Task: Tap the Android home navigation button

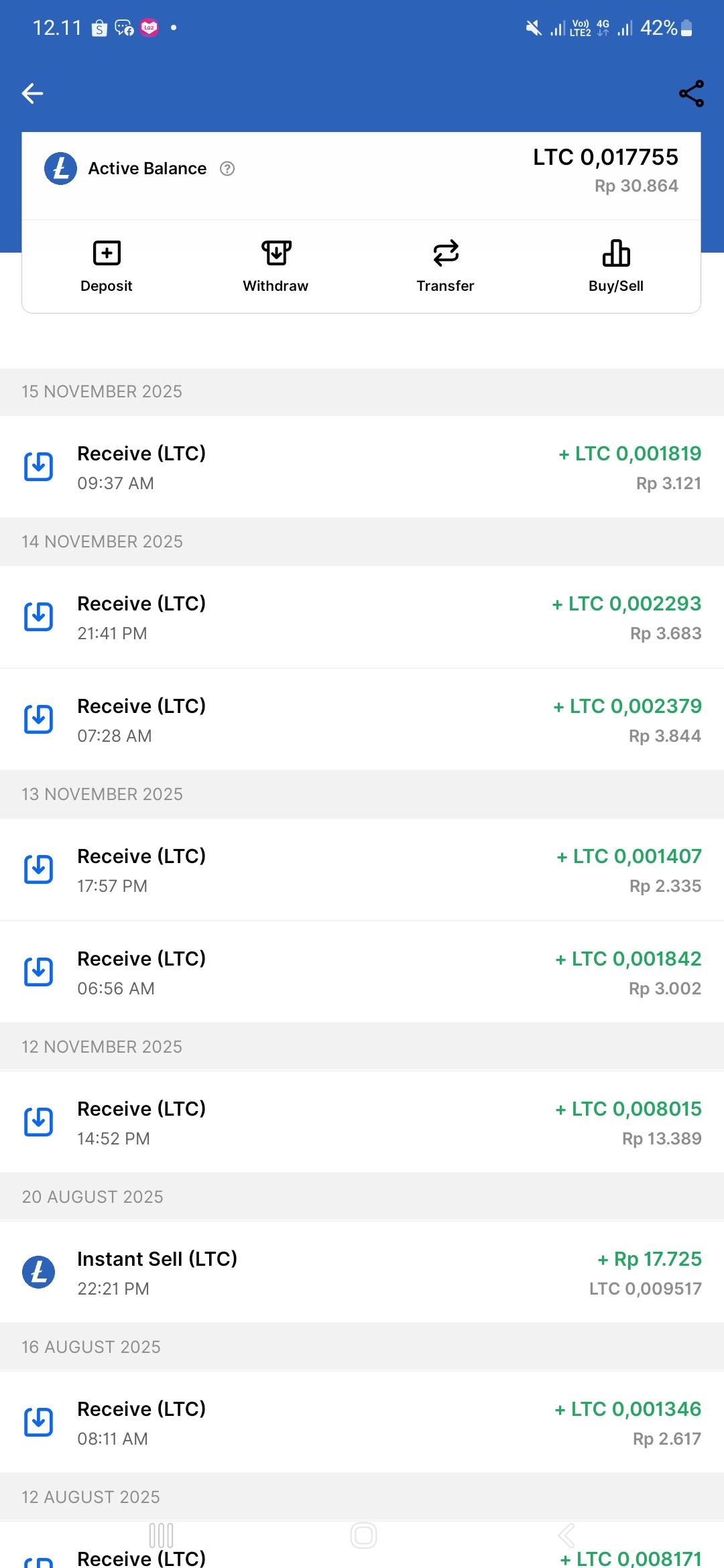Action: point(363,1535)
